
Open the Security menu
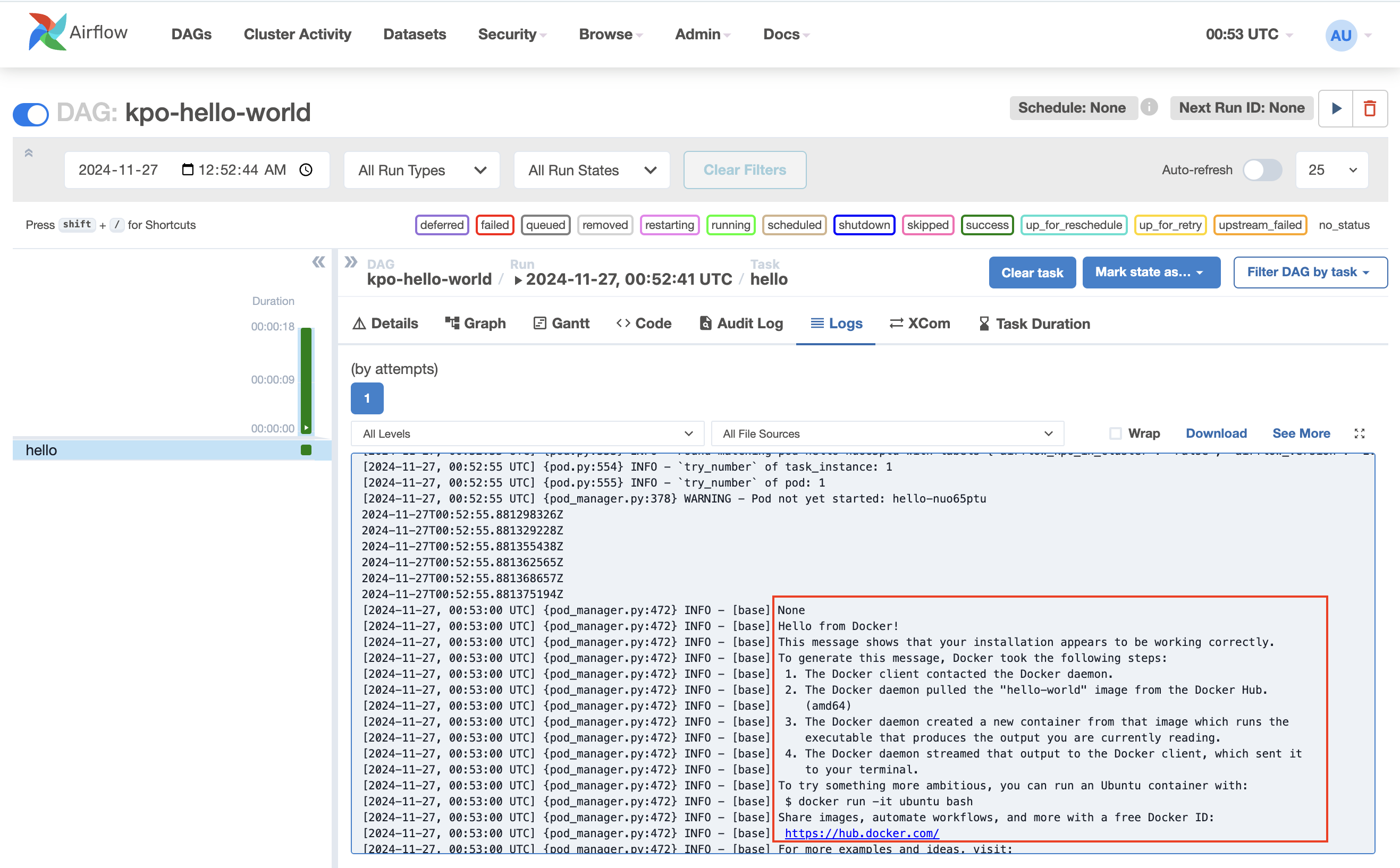512,35
